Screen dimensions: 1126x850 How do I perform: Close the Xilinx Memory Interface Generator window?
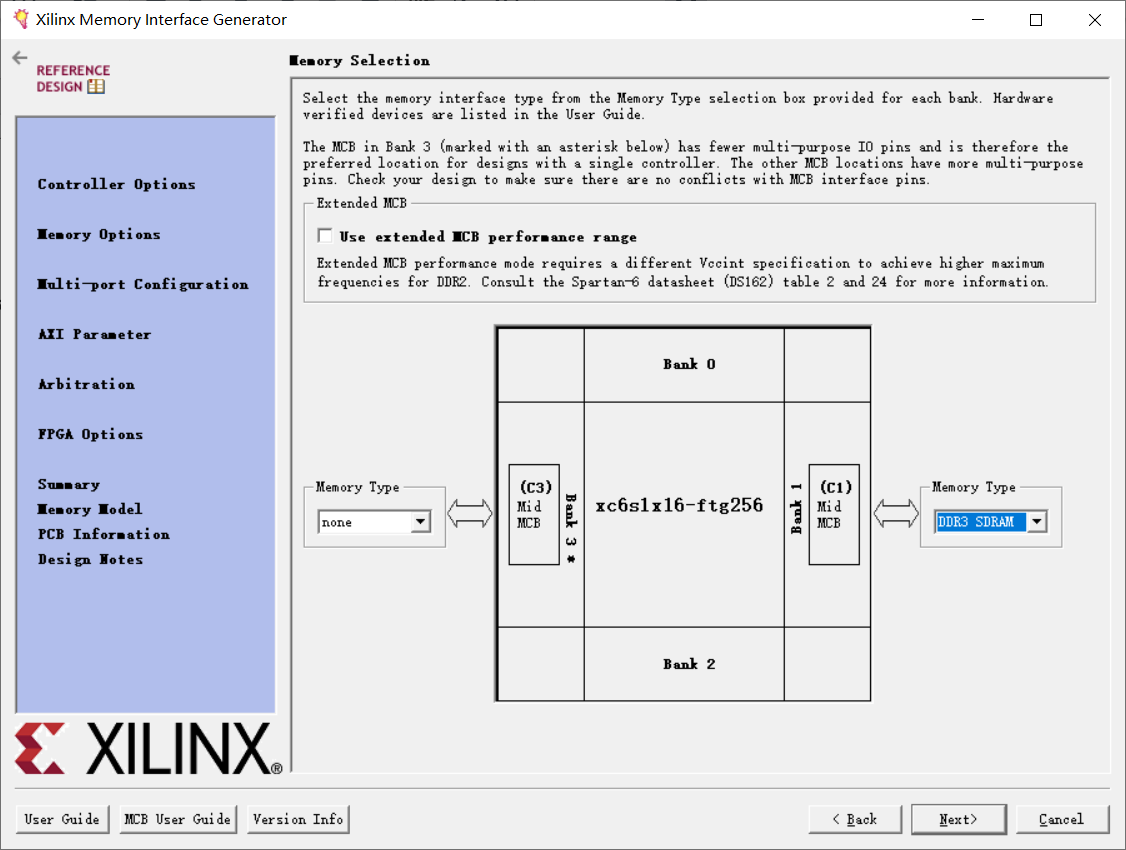[x=1094, y=19]
